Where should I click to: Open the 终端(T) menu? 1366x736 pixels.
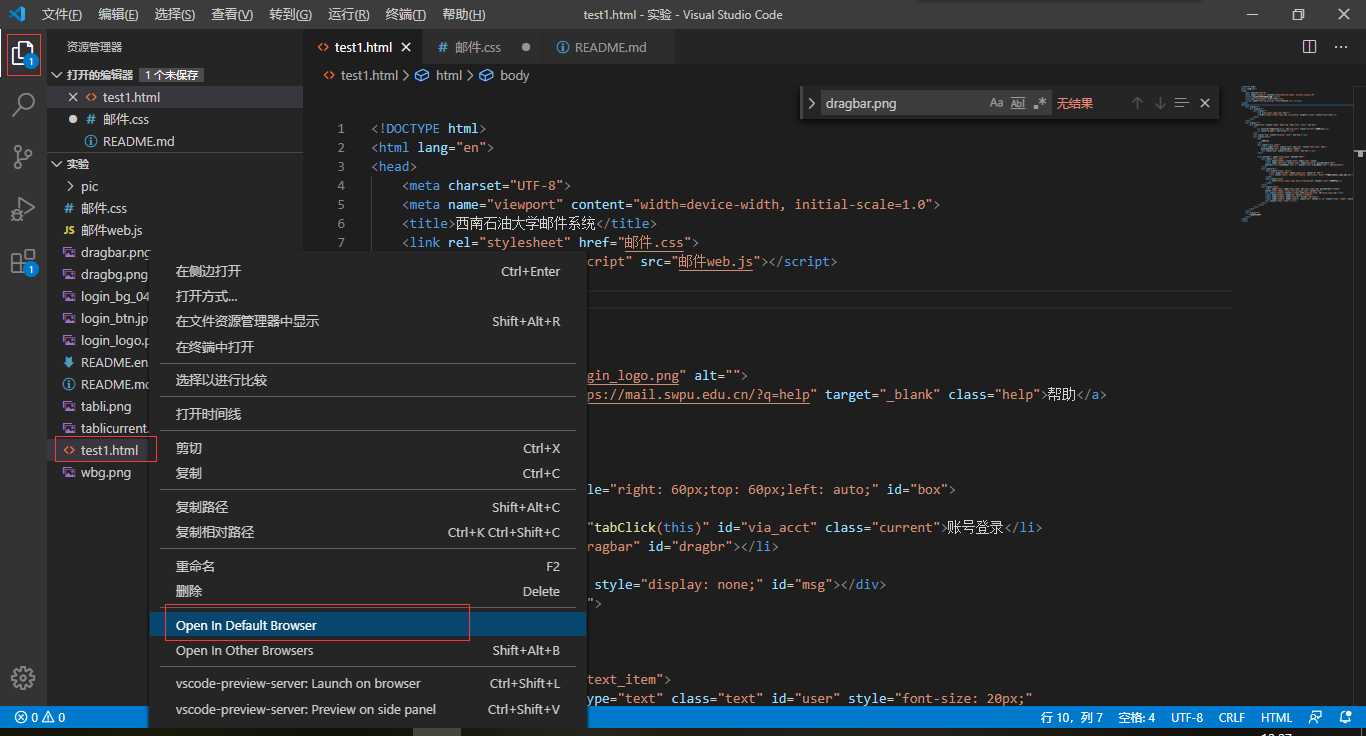(406, 14)
